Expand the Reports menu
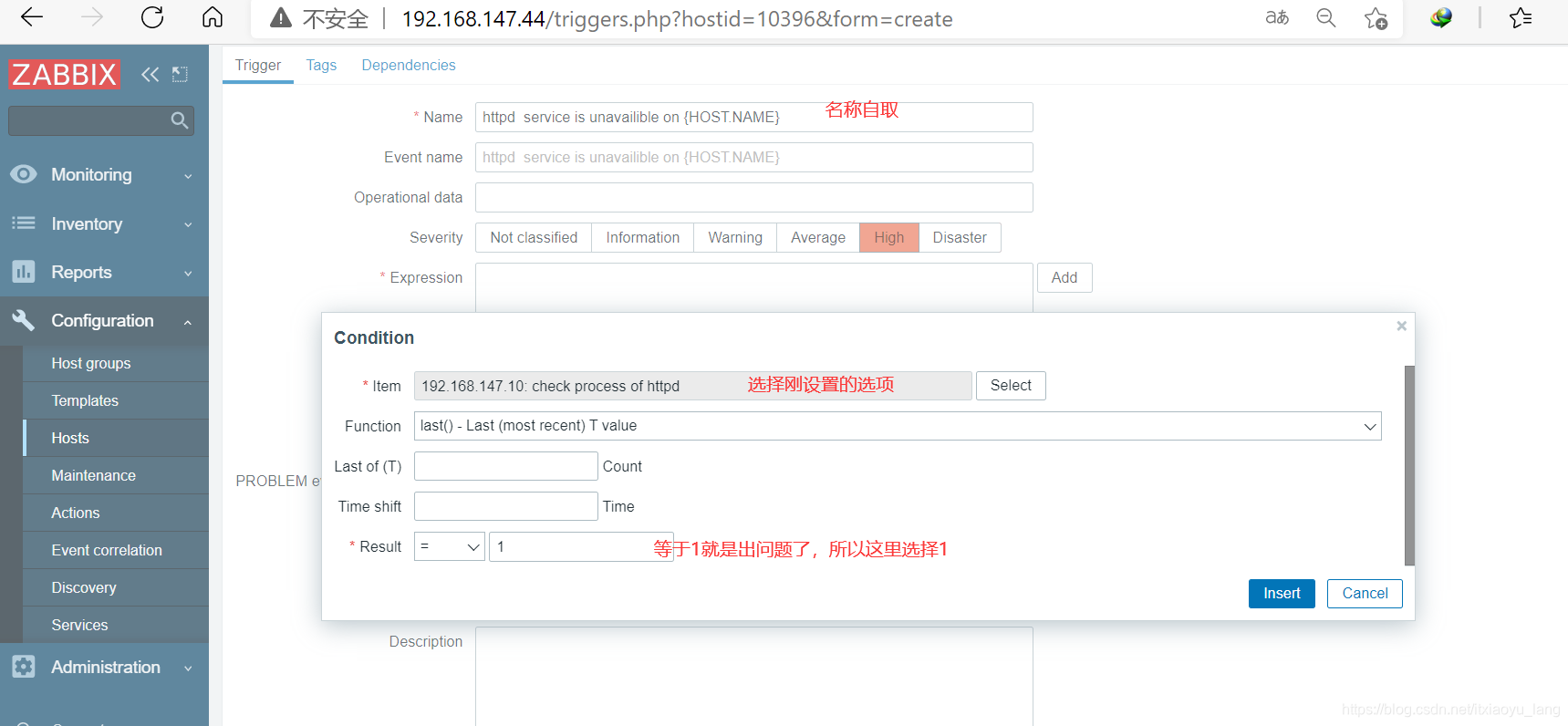 (x=188, y=274)
